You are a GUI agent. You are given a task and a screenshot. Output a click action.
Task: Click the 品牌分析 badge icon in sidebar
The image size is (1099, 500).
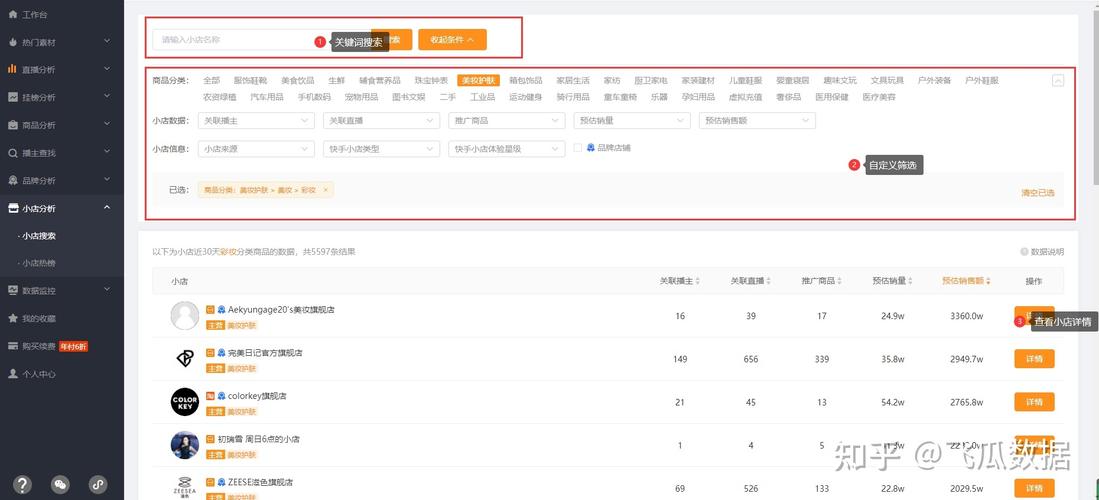coord(13,180)
